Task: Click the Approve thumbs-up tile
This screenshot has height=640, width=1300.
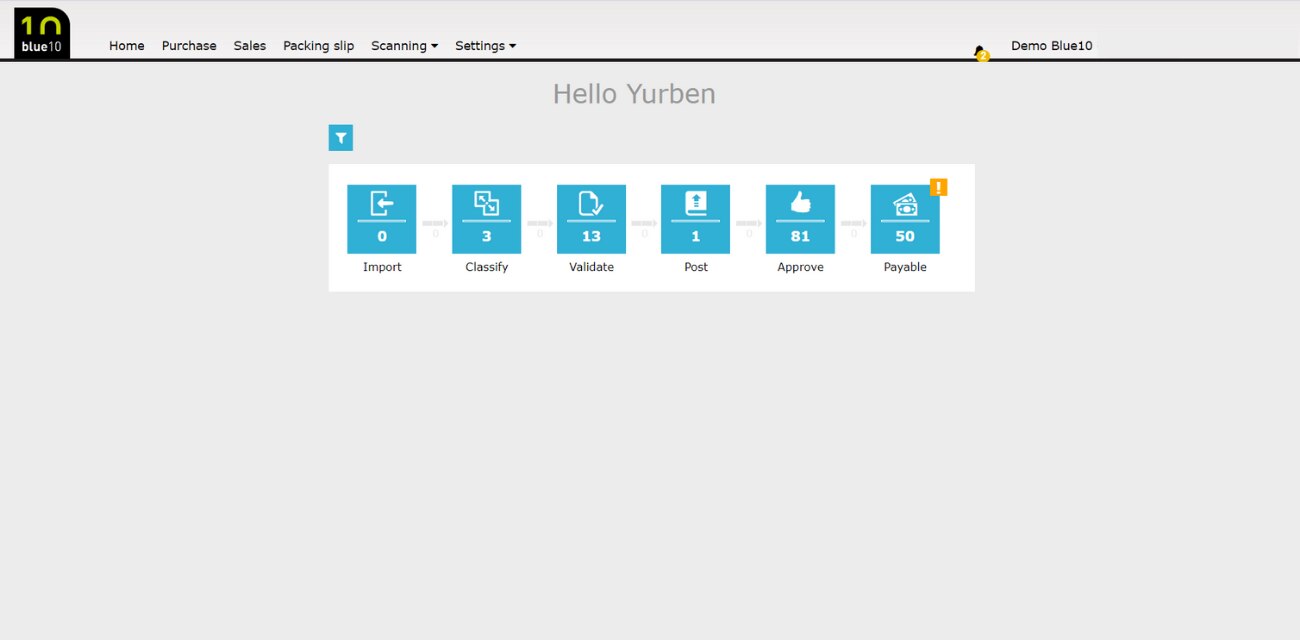Action: click(x=800, y=218)
